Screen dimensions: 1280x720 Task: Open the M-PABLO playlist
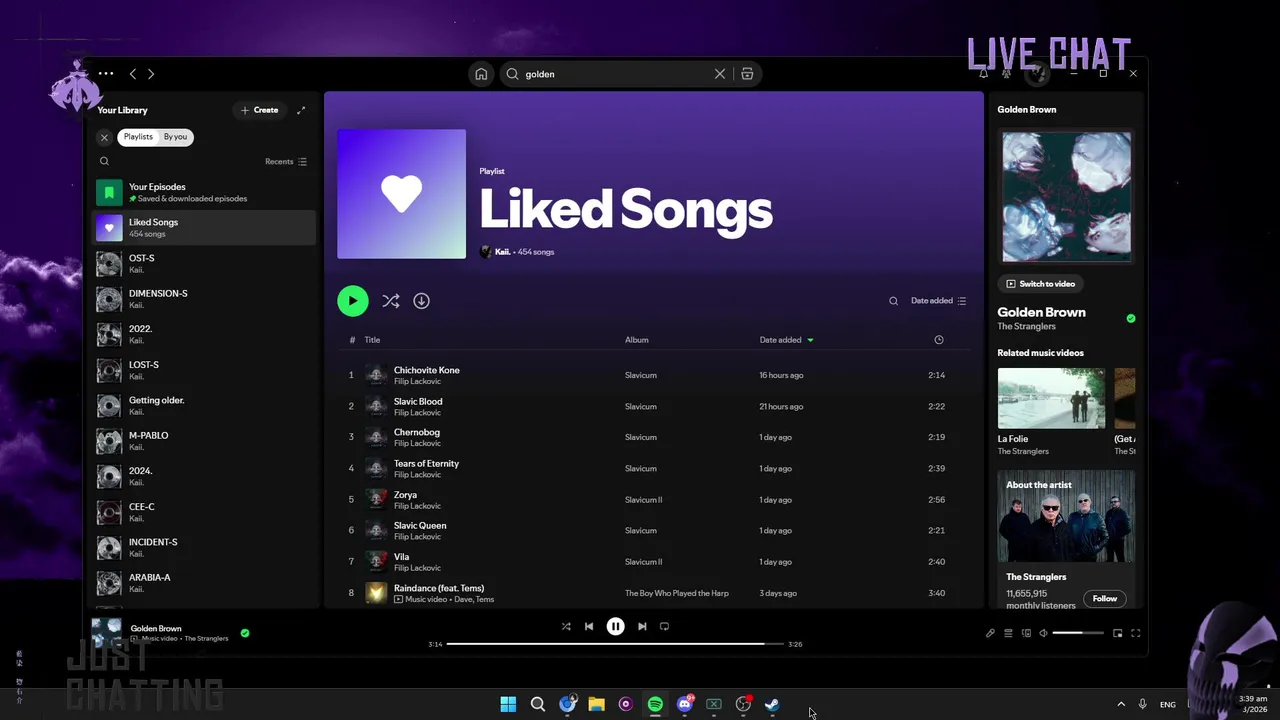[x=204, y=441]
